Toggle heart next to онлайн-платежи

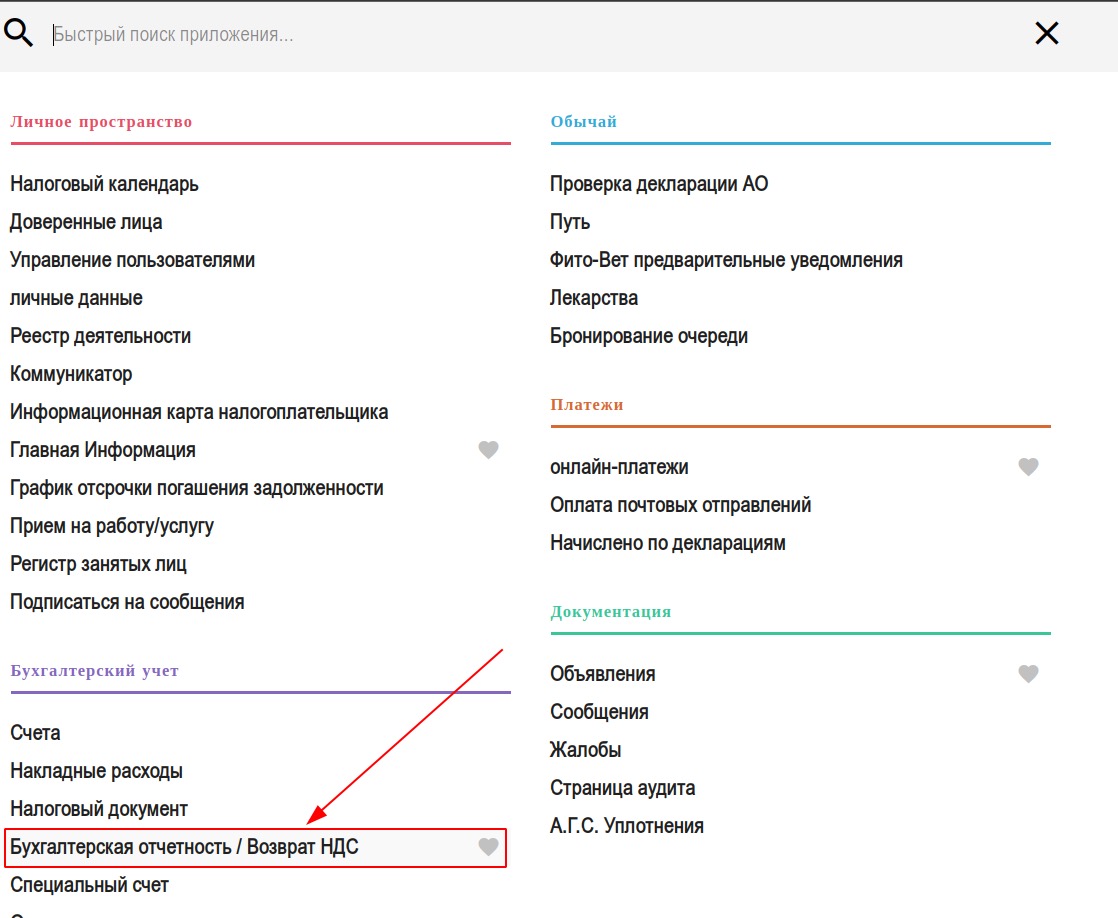coord(1028,467)
